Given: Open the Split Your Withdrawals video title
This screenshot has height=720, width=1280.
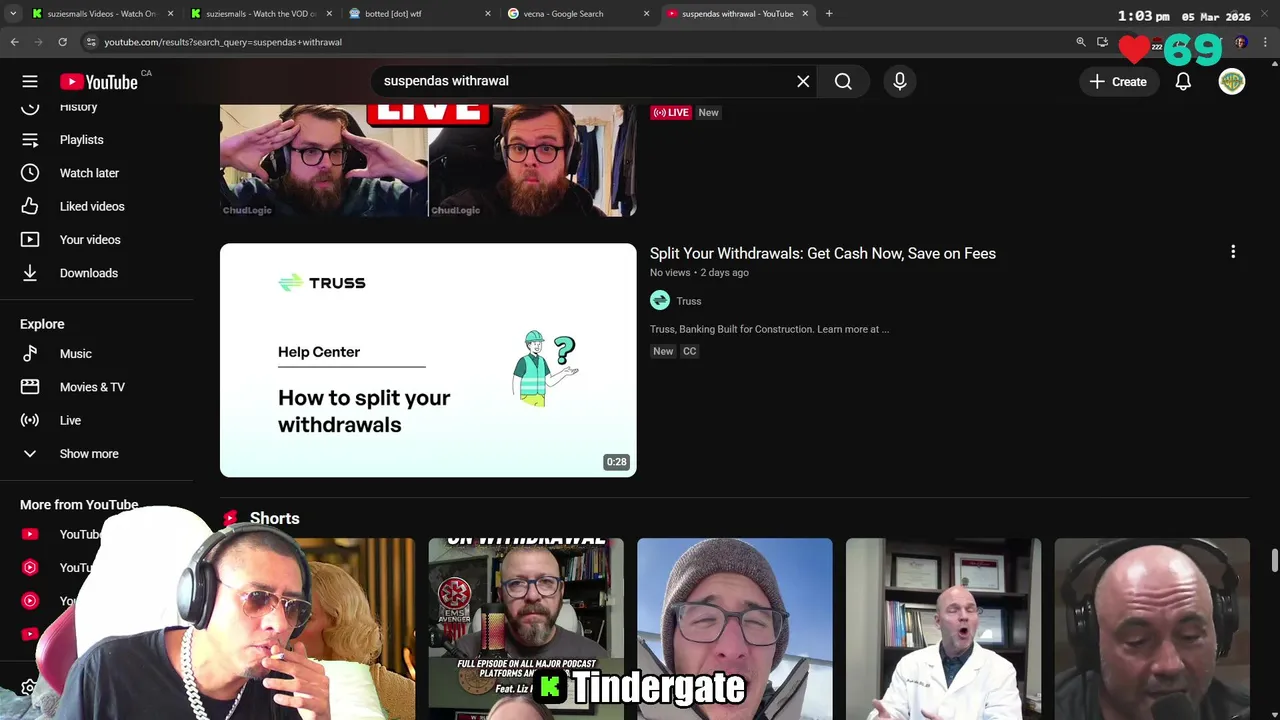Looking at the screenshot, I should (x=823, y=254).
